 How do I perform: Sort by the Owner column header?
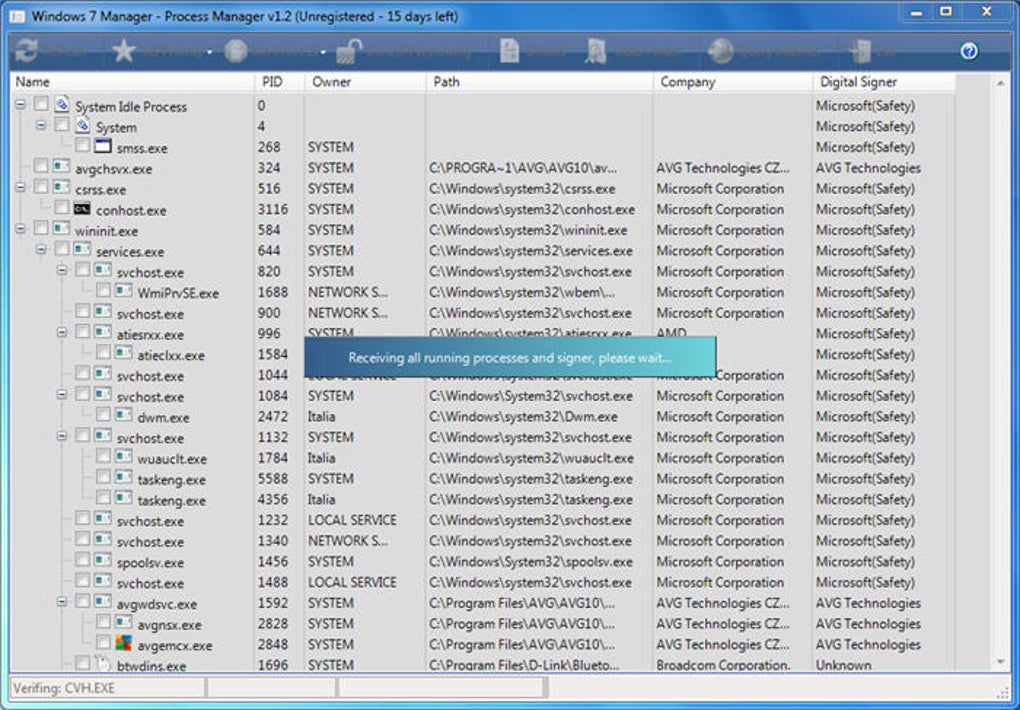pos(366,82)
